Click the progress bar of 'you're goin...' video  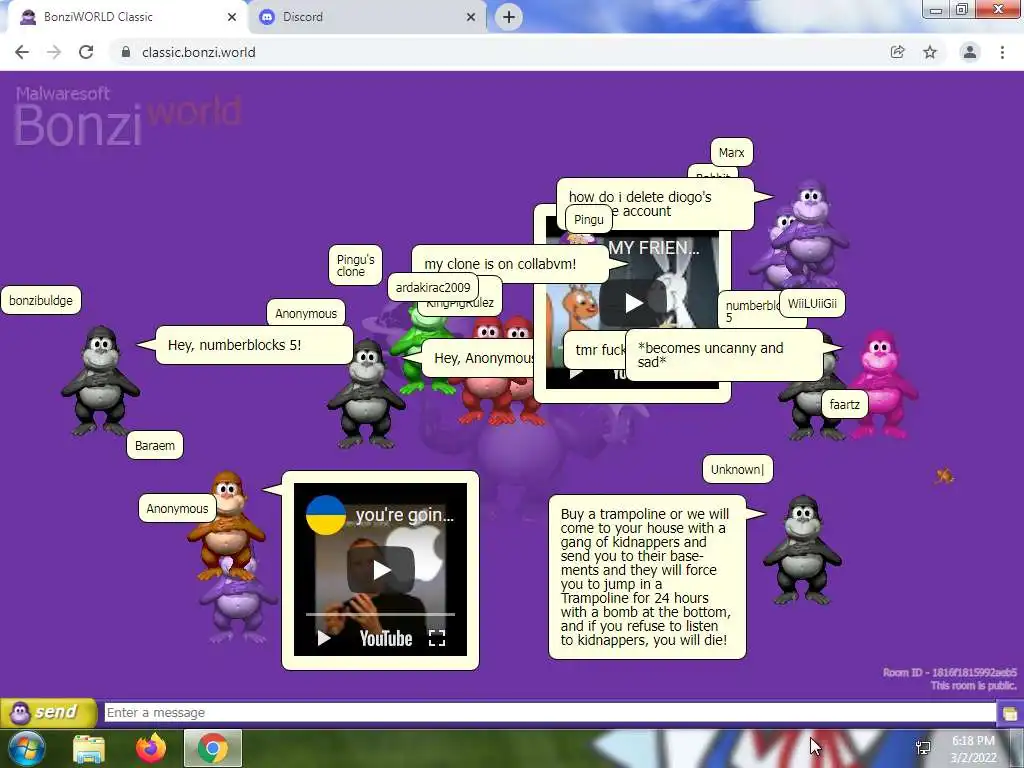point(380,615)
